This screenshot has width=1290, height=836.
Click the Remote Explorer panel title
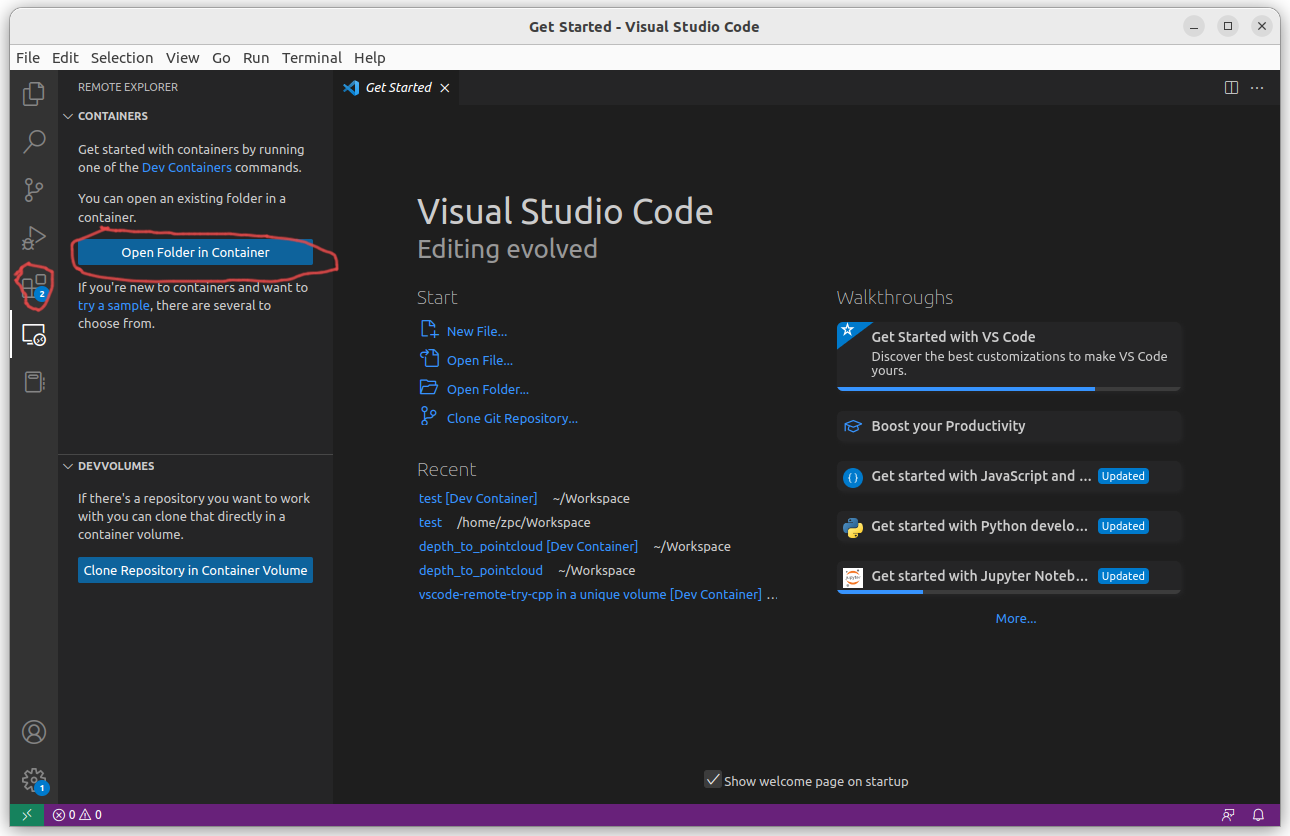tap(128, 87)
